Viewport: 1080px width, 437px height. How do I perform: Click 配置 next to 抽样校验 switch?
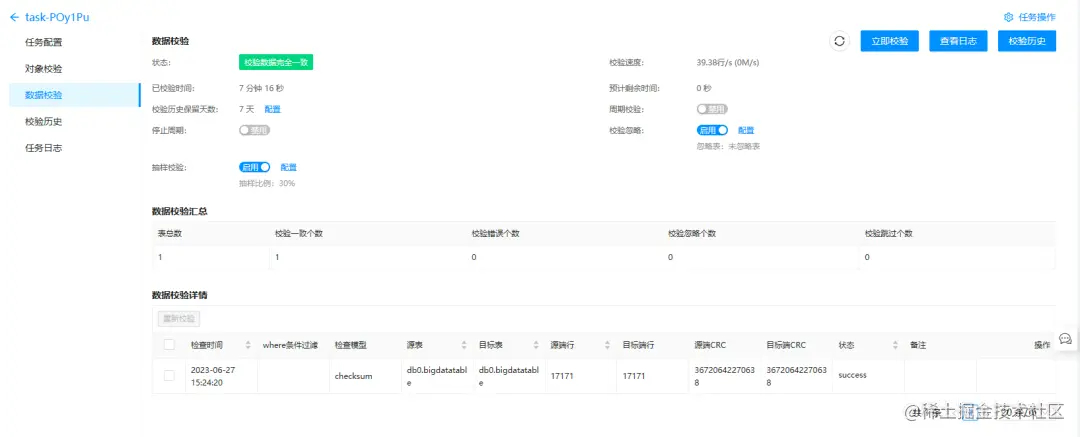coord(288,167)
